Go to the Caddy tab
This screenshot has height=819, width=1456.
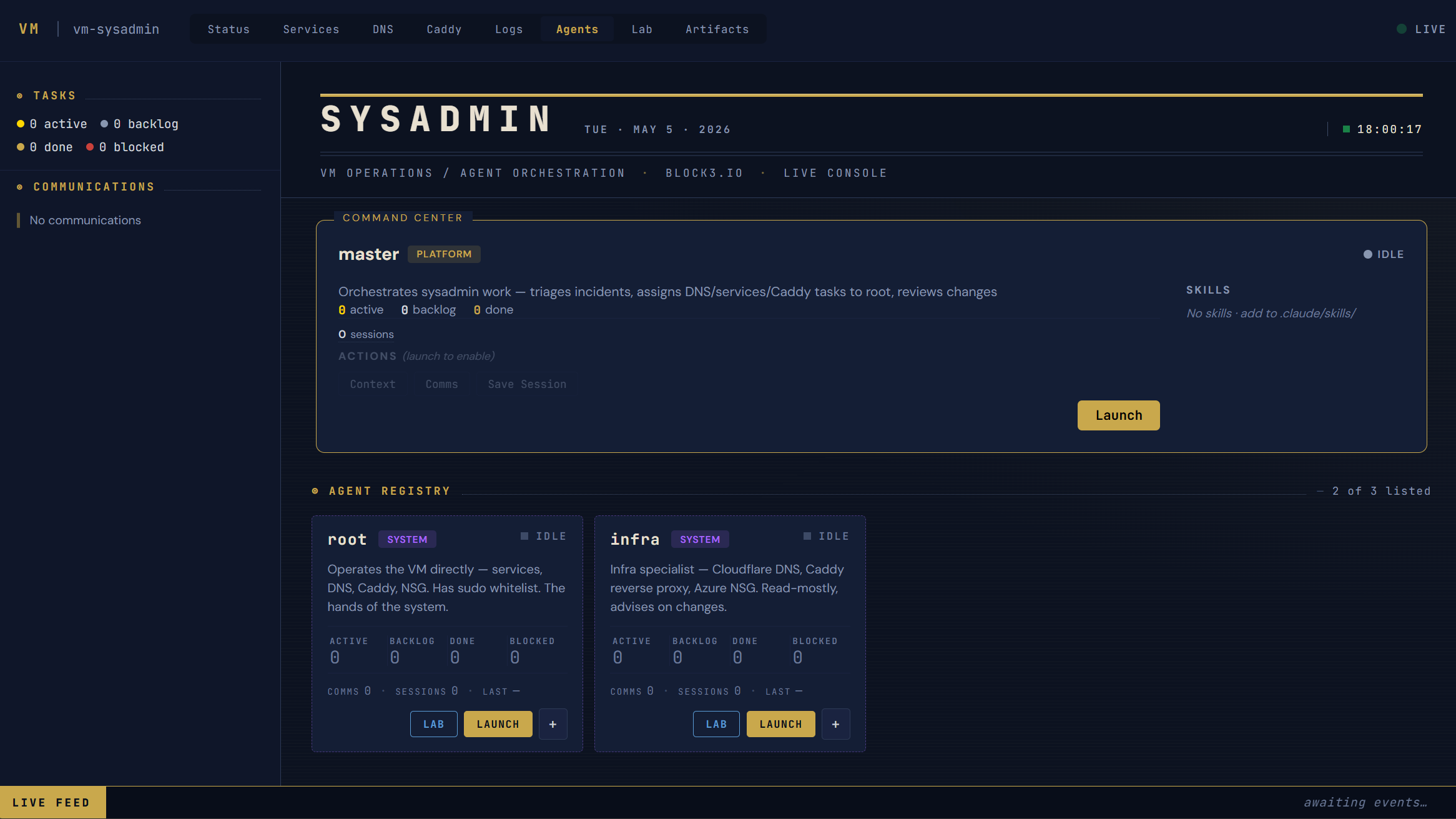pos(444,29)
